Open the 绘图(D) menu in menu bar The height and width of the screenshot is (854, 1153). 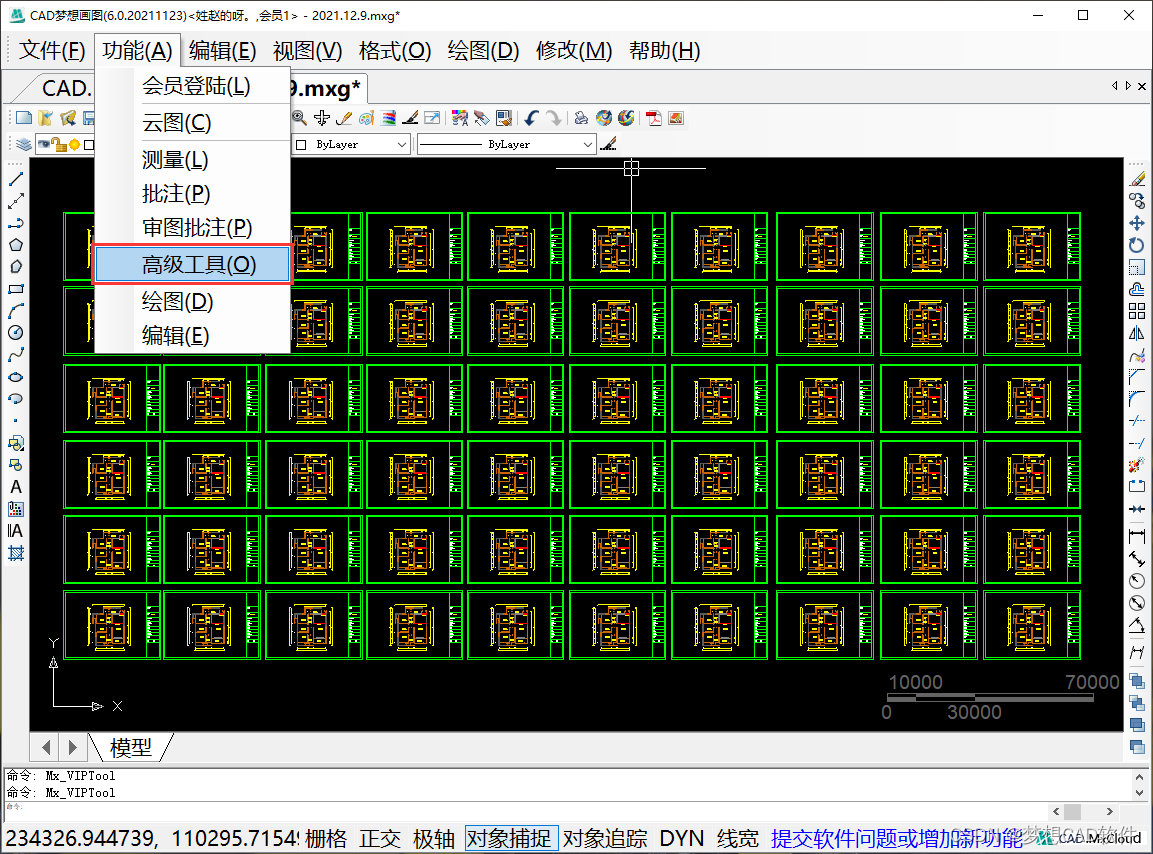[x=483, y=51]
